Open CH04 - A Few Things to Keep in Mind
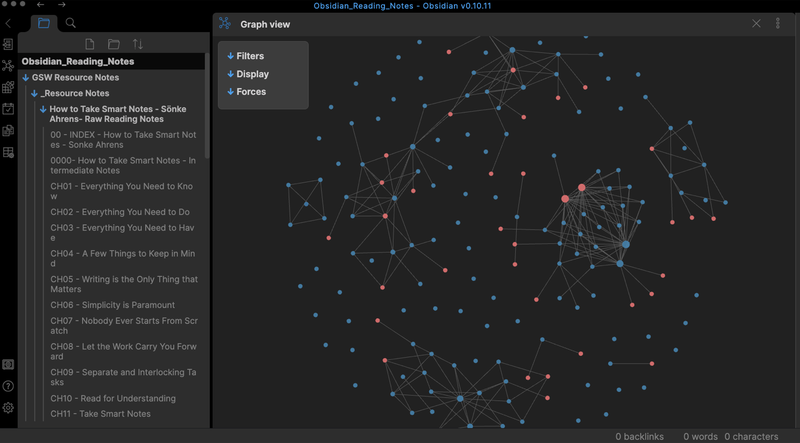The image size is (800, 443). click(x=123, y=258)
